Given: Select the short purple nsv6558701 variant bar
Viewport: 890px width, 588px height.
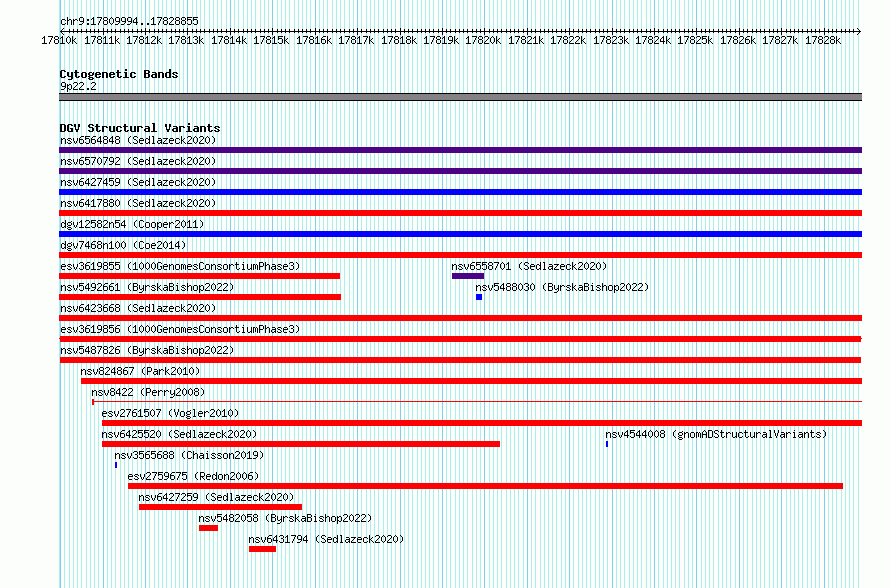Looking at the screenshot, I should tap(468, 276).
